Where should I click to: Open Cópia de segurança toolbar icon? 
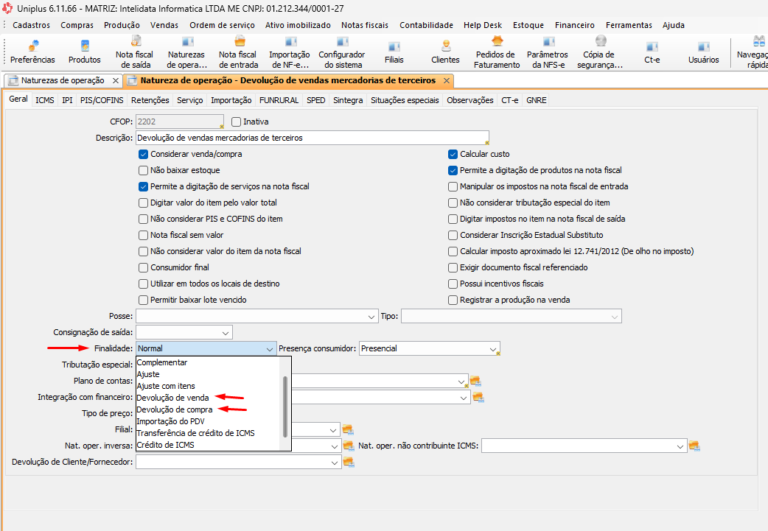click(600, 52)
